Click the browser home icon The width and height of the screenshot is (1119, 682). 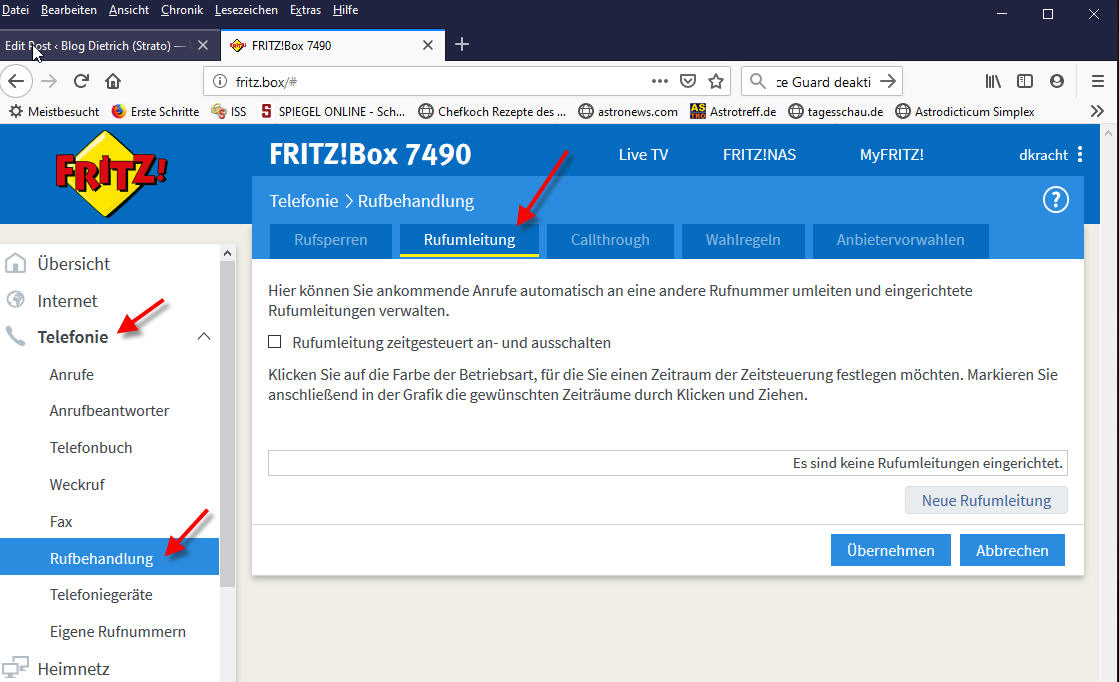(x=113, y=81)
